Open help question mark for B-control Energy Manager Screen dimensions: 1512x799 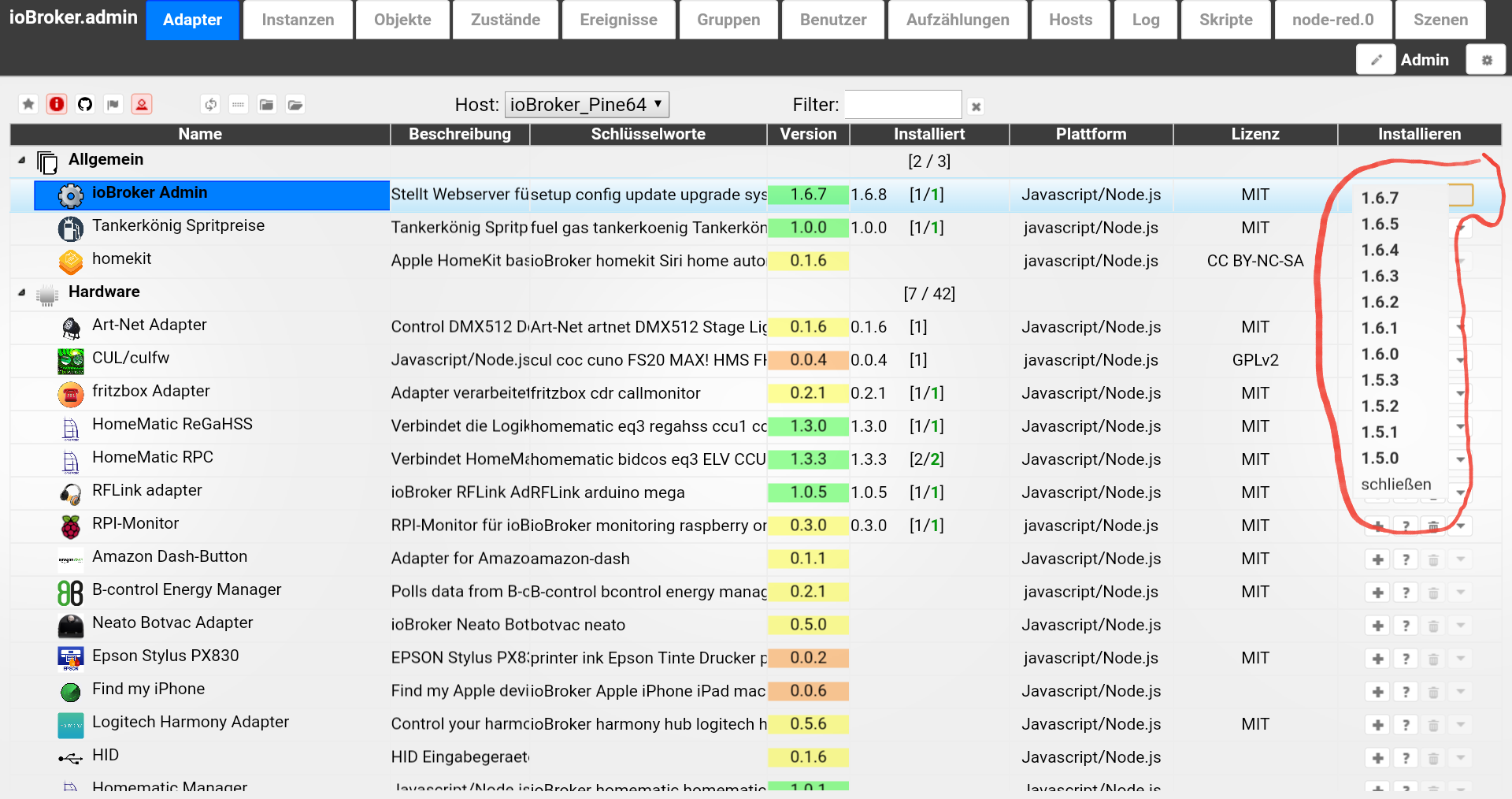(1406, 593)
